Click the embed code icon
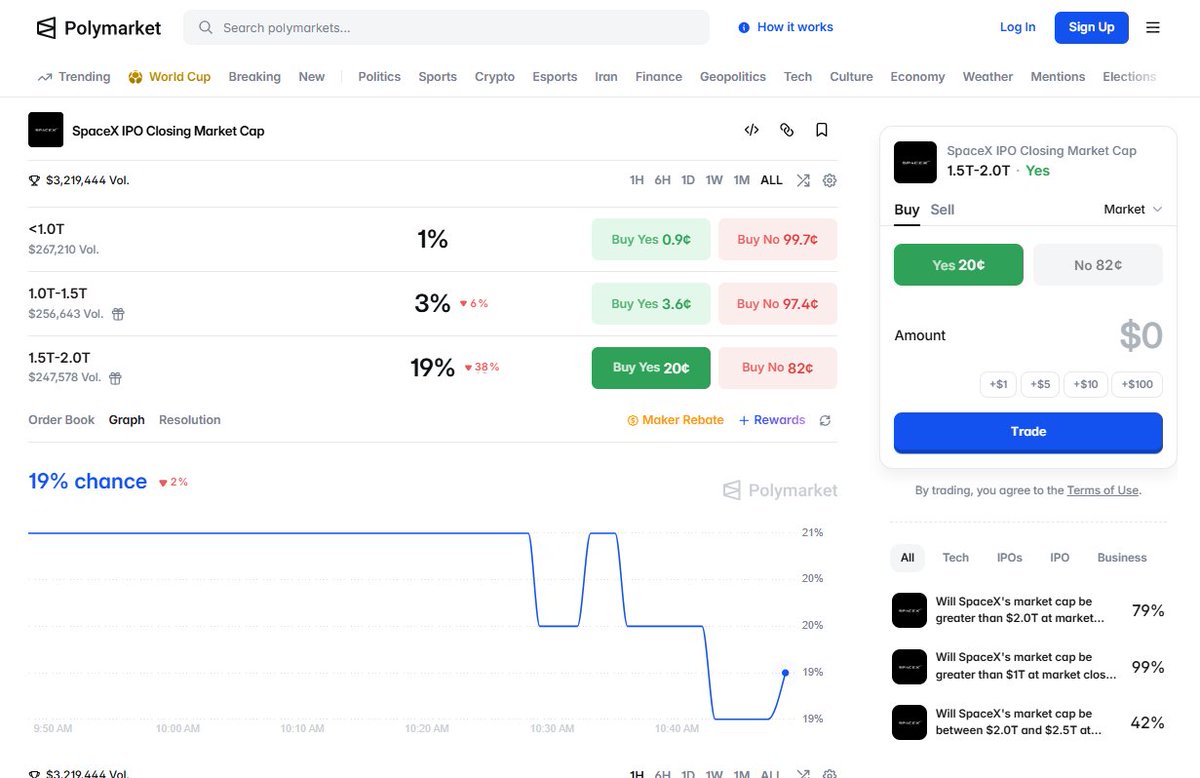Viewport: 1200px width, 778px height. tap(752, 130)
